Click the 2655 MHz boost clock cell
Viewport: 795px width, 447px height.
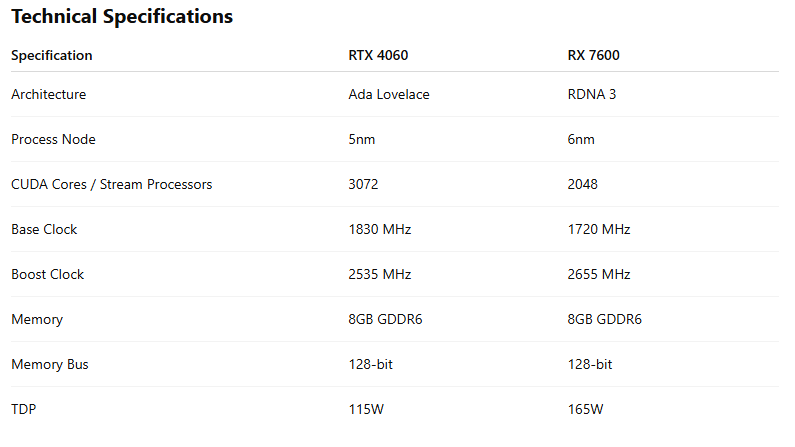pos(599,275)
